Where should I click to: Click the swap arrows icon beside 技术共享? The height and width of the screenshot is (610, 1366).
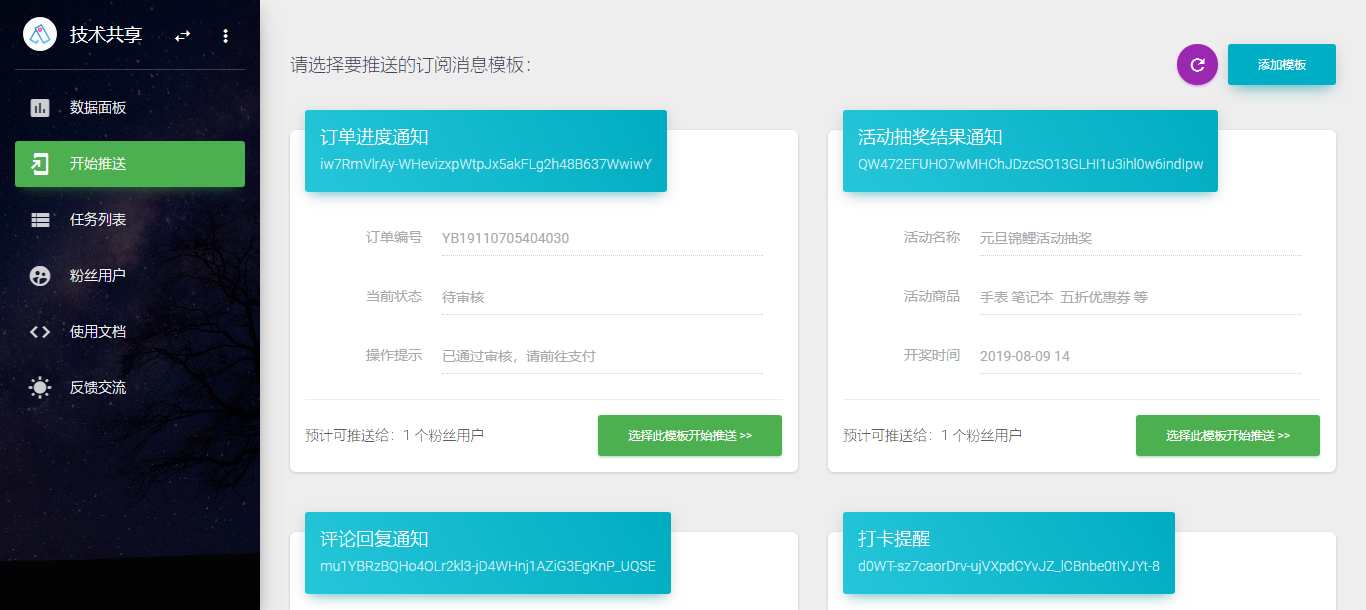182,36
